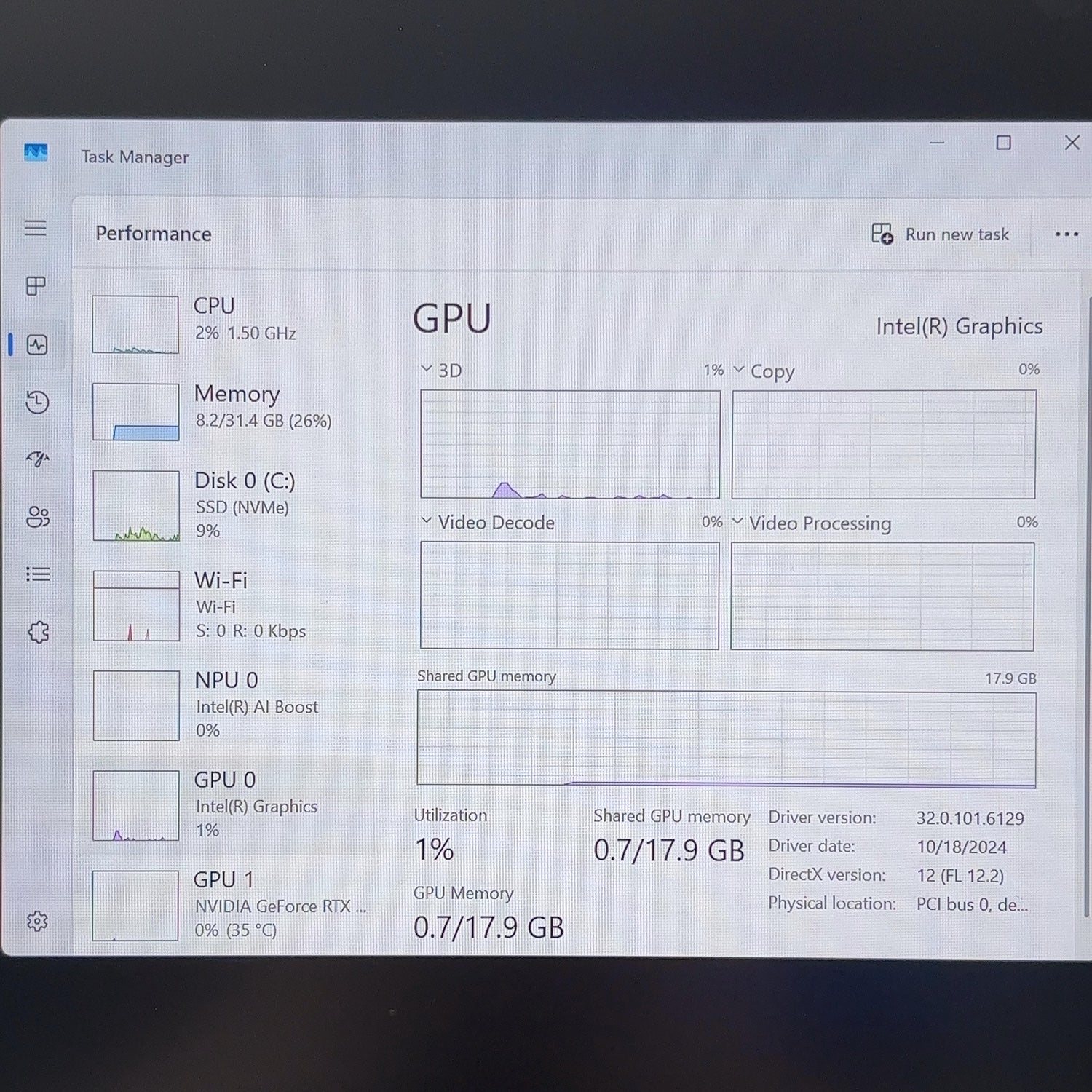Click the NPU 0 mini graph

pyautogui.click(x=136, y=705)
